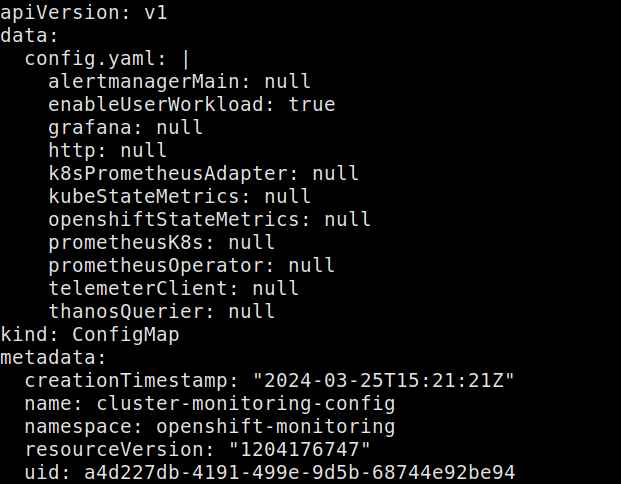Place cursor on config.yaml key
This screenshot has height=484, width=621.
tap(90, 58)
